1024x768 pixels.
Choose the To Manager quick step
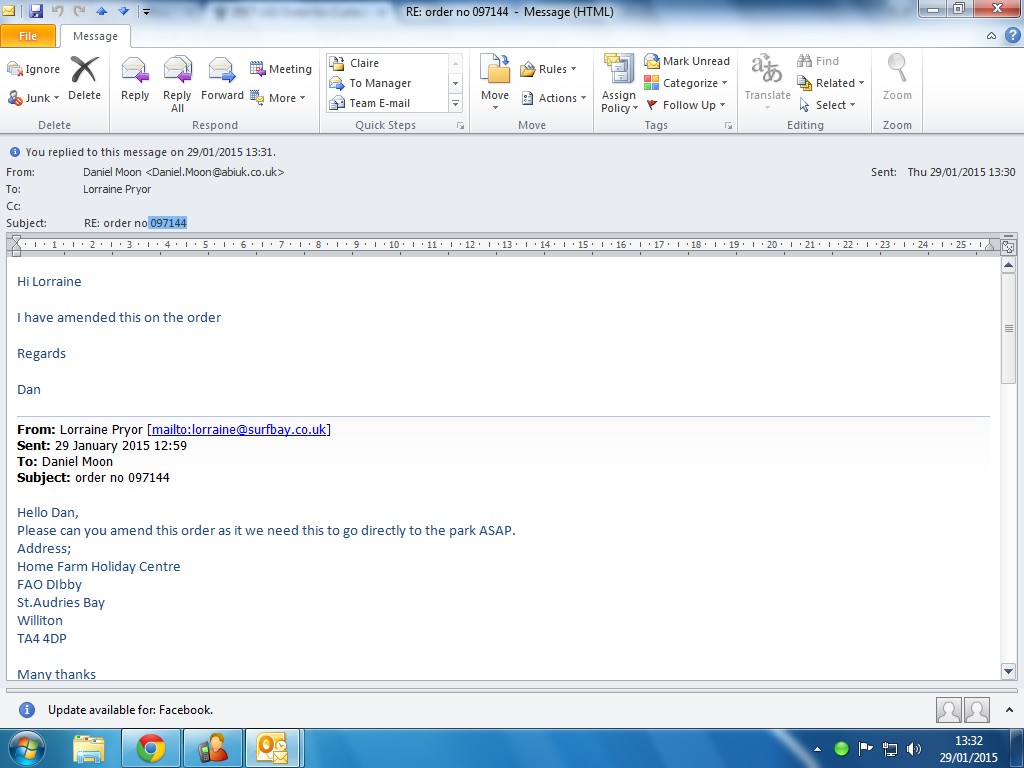click(x=387, y=83)
